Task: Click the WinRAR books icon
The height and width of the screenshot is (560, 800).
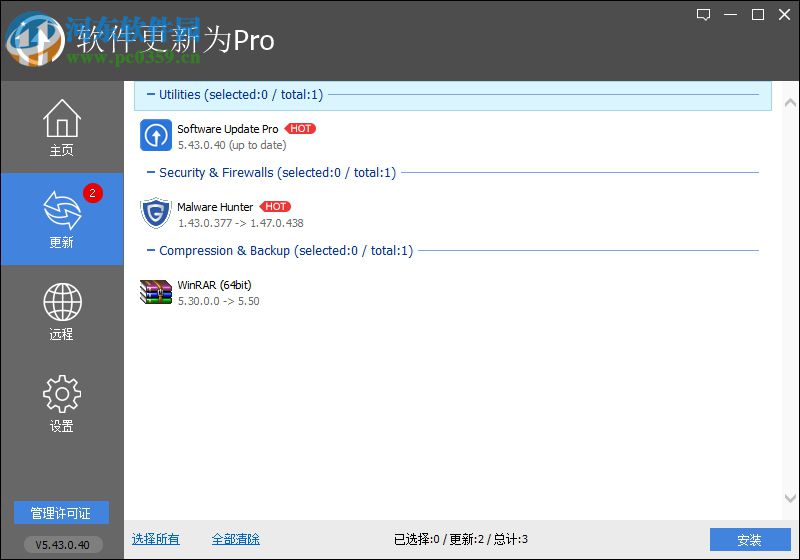Action: (156, 292)
